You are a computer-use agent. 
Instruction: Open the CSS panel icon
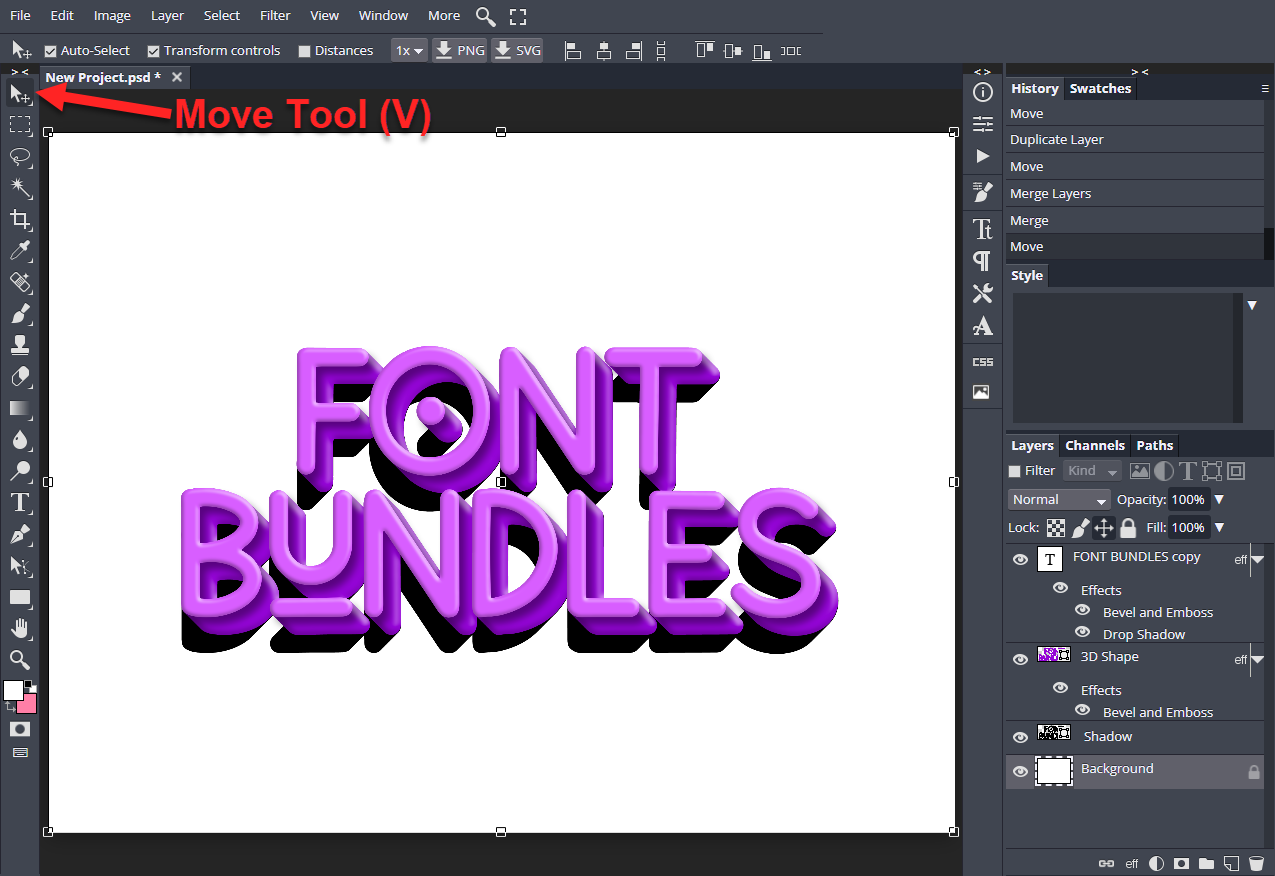pos(983,361)
